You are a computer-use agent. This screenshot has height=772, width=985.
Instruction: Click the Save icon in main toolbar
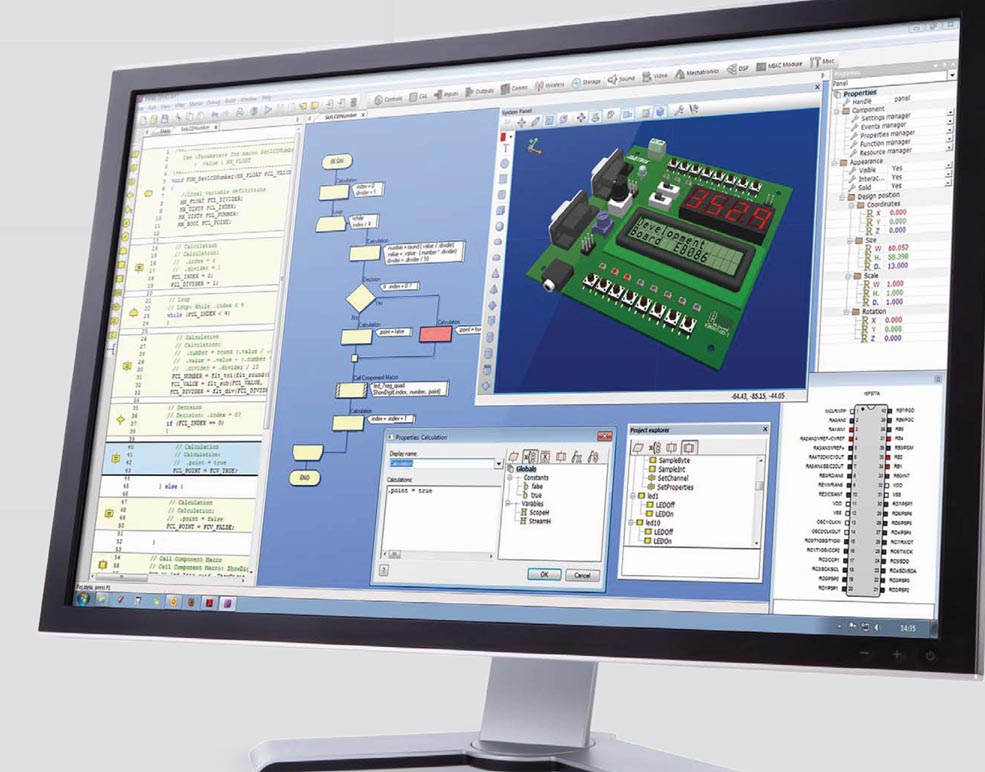coord(165,119)
